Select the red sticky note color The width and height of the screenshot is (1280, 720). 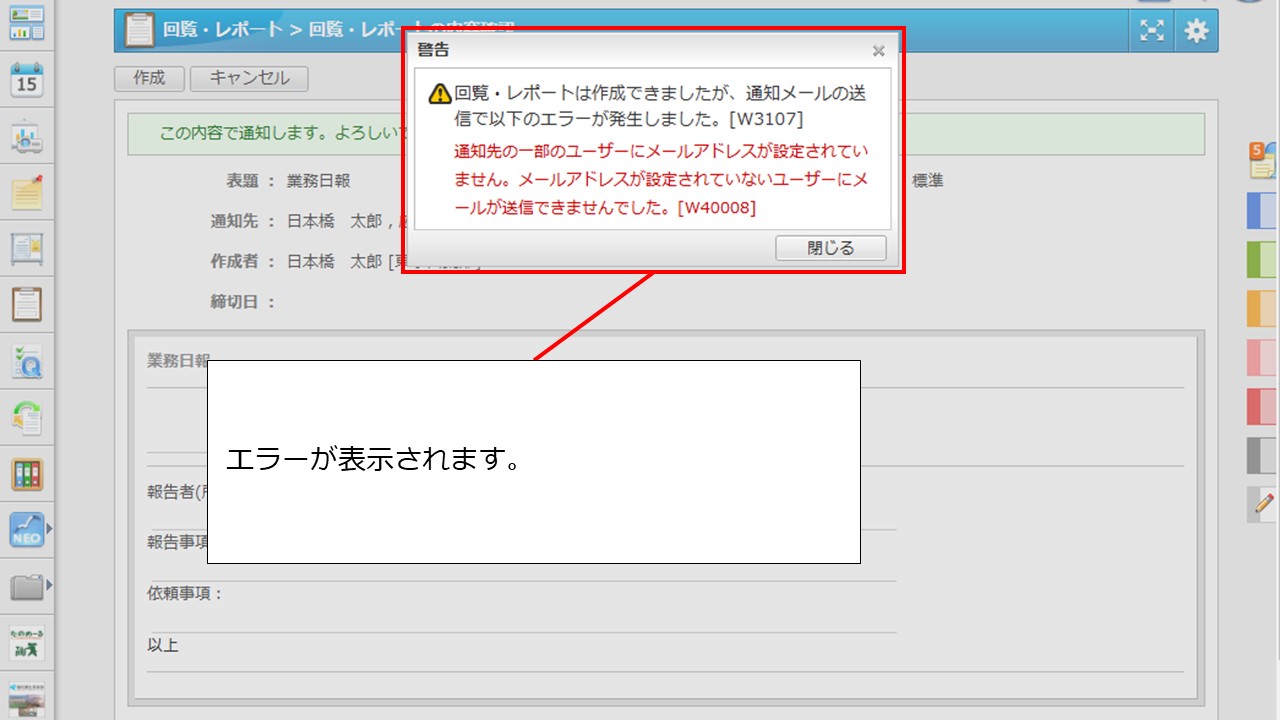coord(1262,406)
